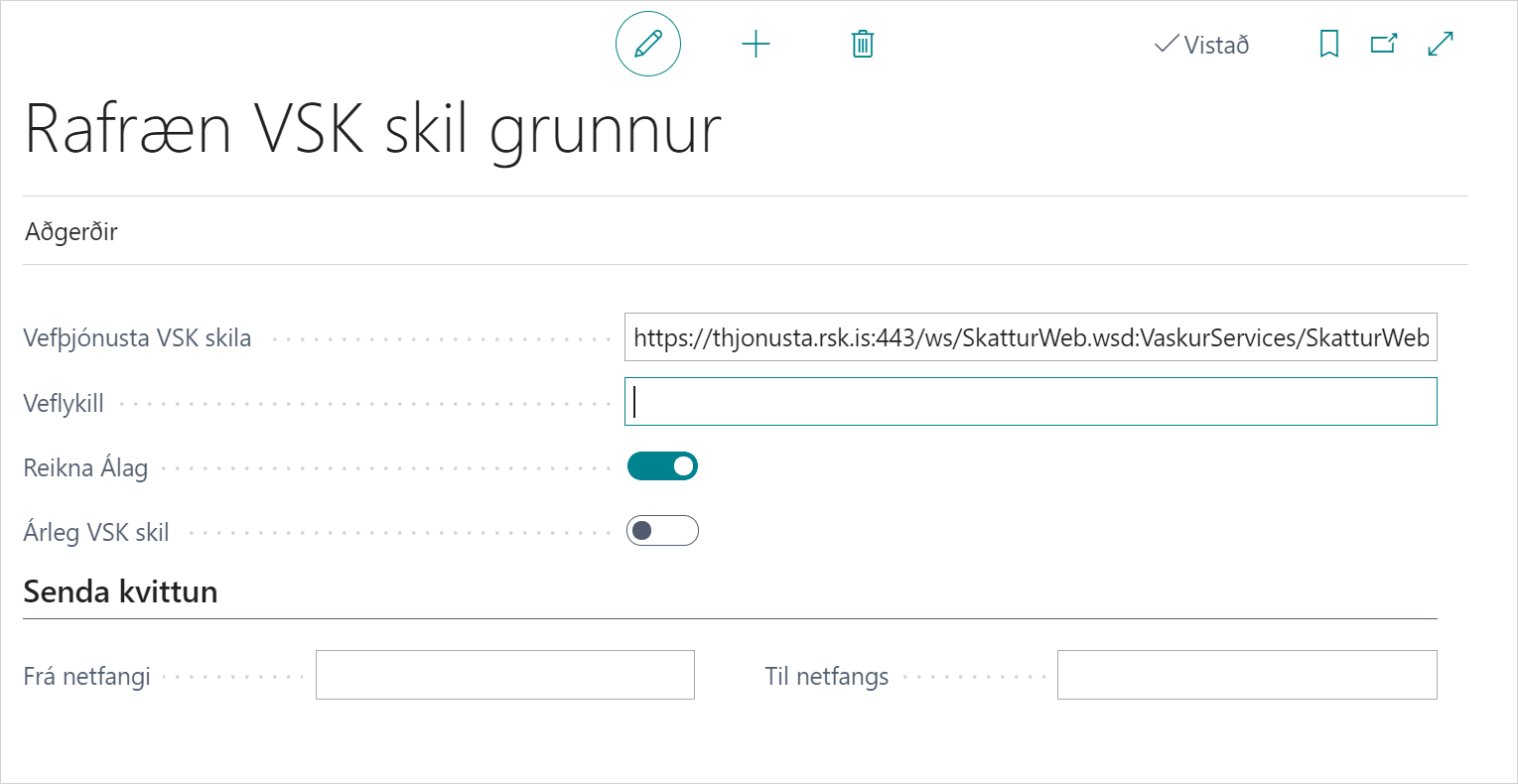Enable the Árleg VSK skil toggle
The height and width of the screenshot is (784, 1518).
(x=662, y=531)
